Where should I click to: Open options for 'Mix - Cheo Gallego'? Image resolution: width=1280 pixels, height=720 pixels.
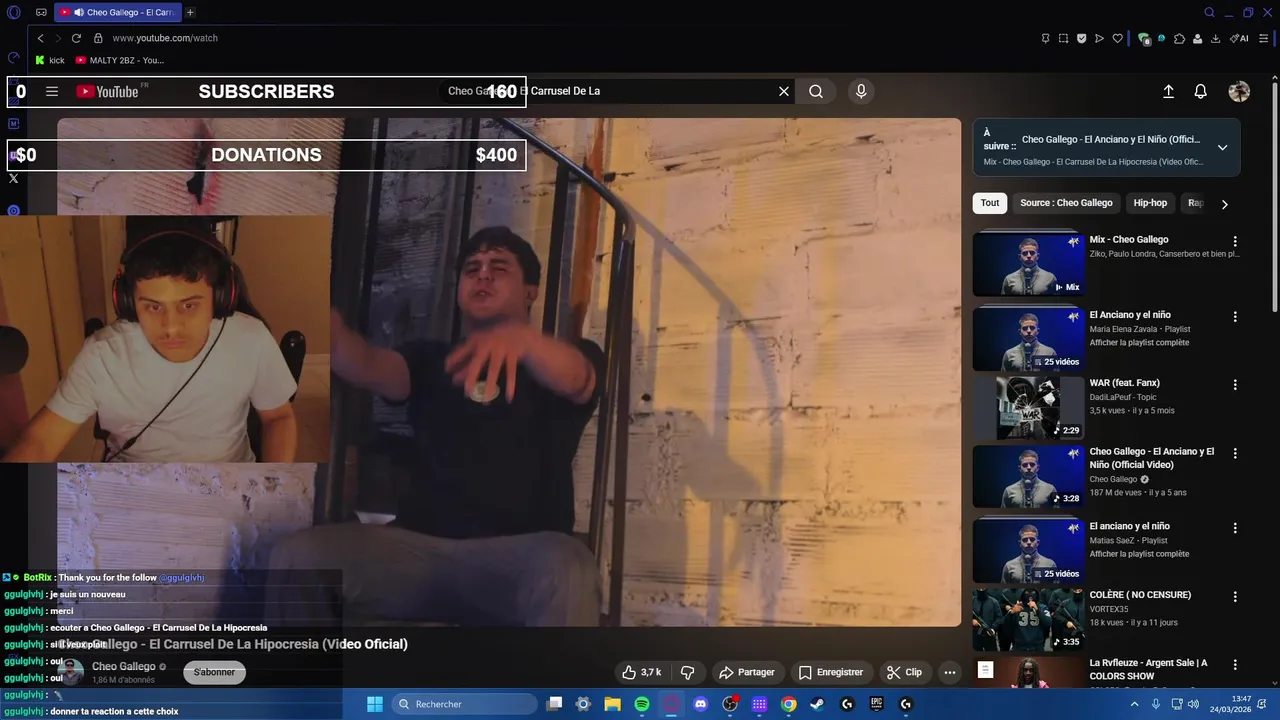(x=1235, y=241)
